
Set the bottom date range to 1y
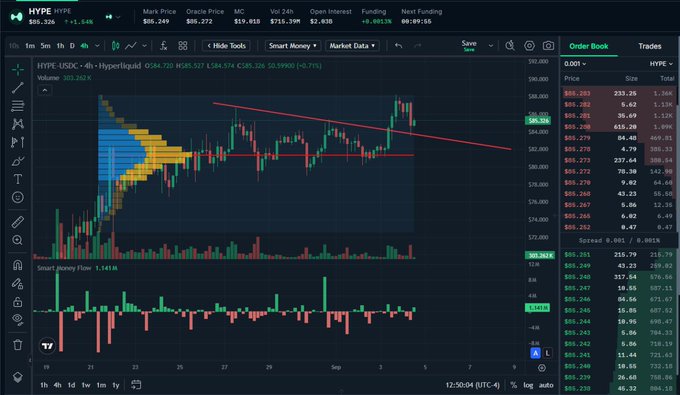[116, 385]
